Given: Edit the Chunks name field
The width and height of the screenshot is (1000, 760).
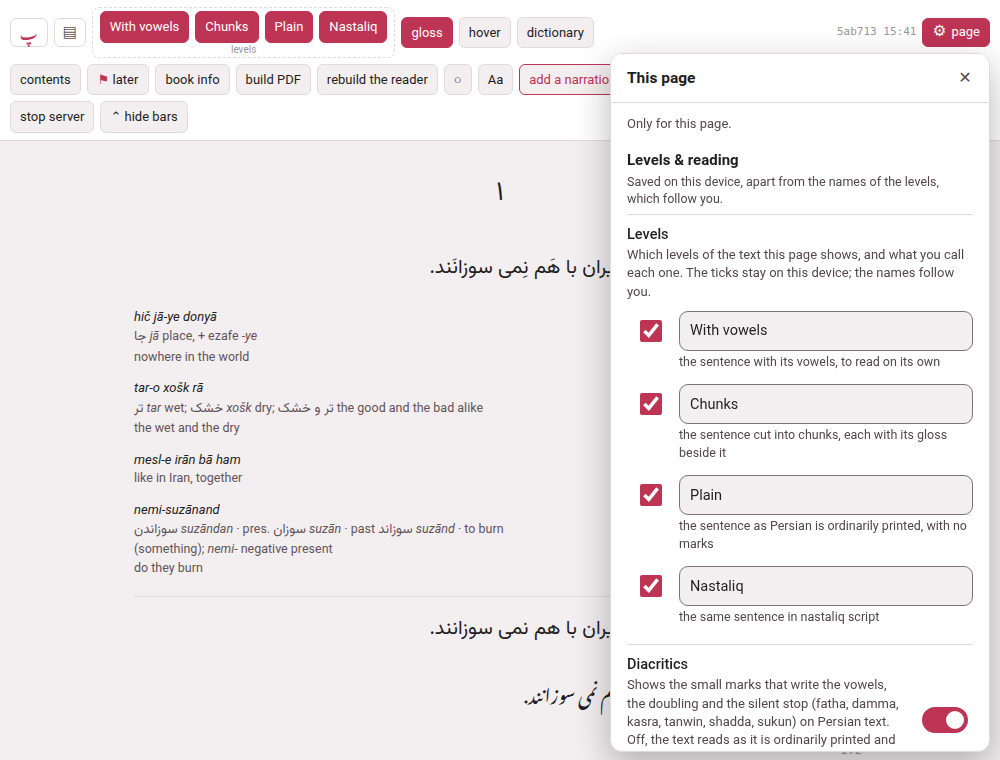Looking at the screenshot, I should pyautogui.click(x=825, y=404).
